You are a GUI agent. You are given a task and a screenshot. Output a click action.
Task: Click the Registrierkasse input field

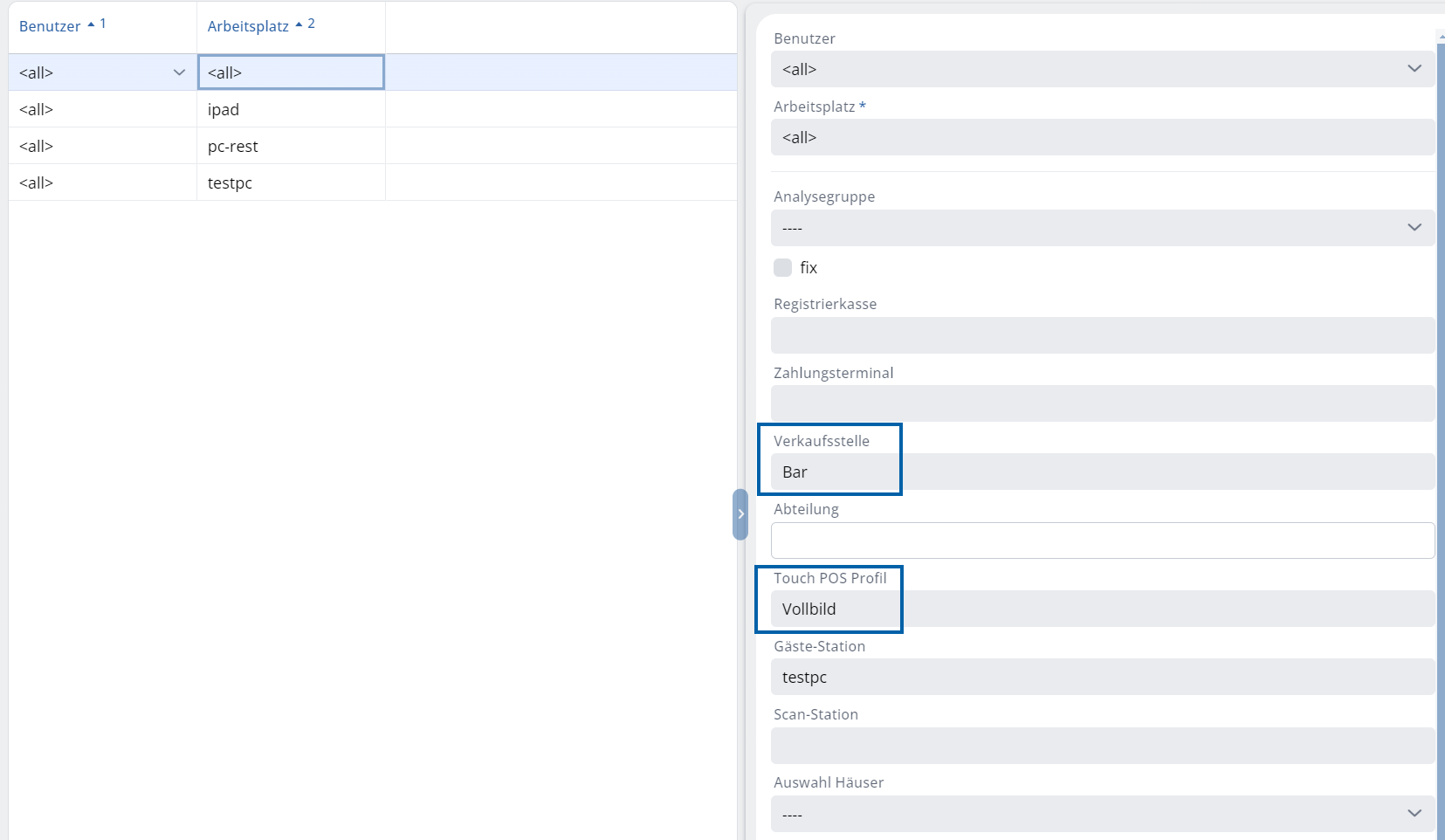coord(1102,335)
